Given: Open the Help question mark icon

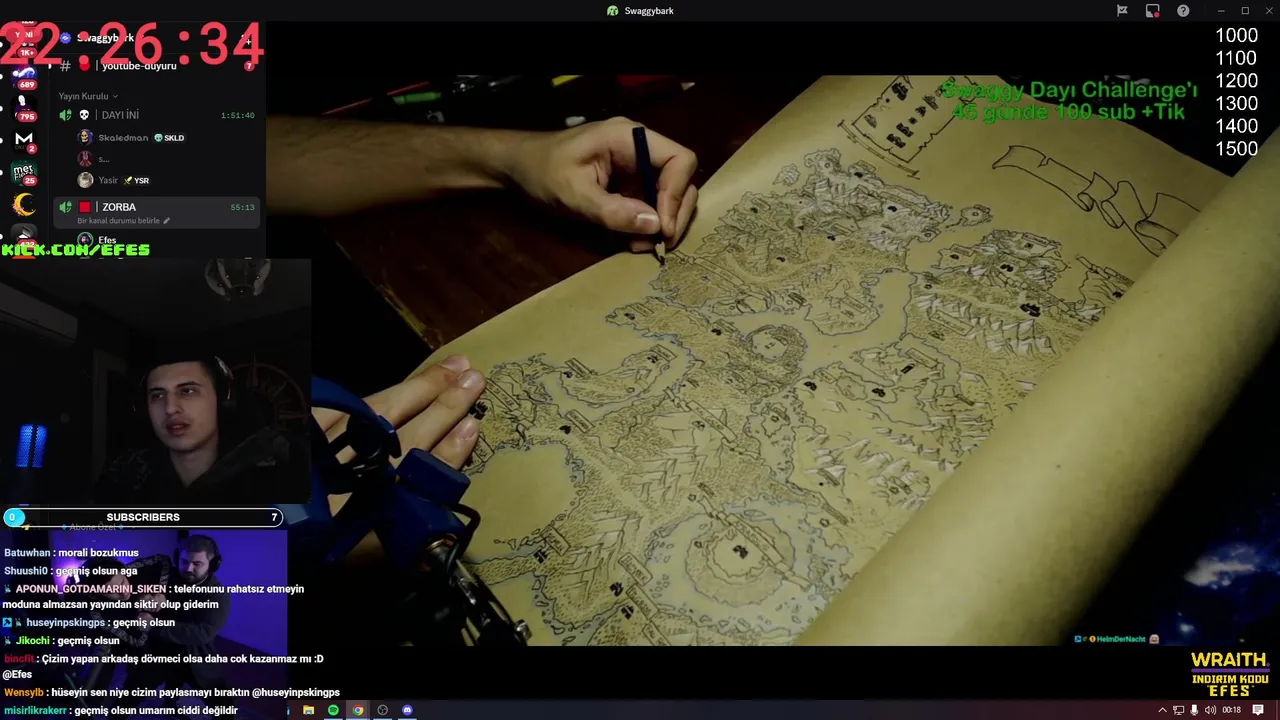Looking at the screenshot, I should click(1183, 11).
